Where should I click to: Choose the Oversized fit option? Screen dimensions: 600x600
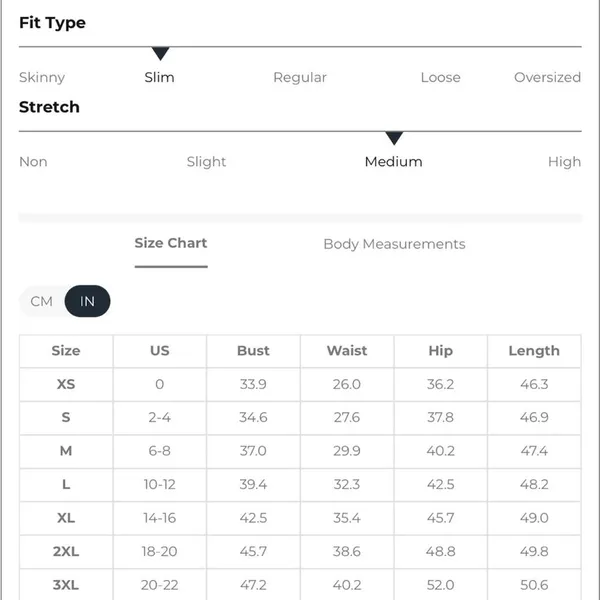[547, 77]
